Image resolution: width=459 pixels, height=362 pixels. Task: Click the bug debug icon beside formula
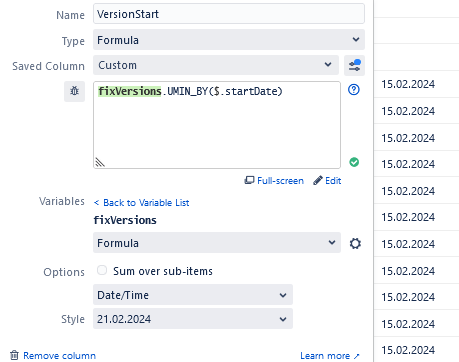pos(74,91)
